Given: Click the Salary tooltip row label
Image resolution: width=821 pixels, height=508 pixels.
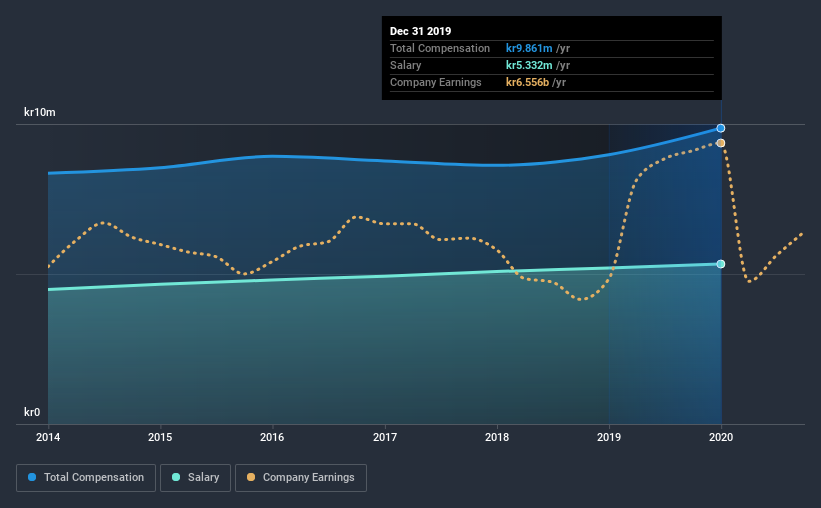Looking at the screenshot, I should (405, 65).
